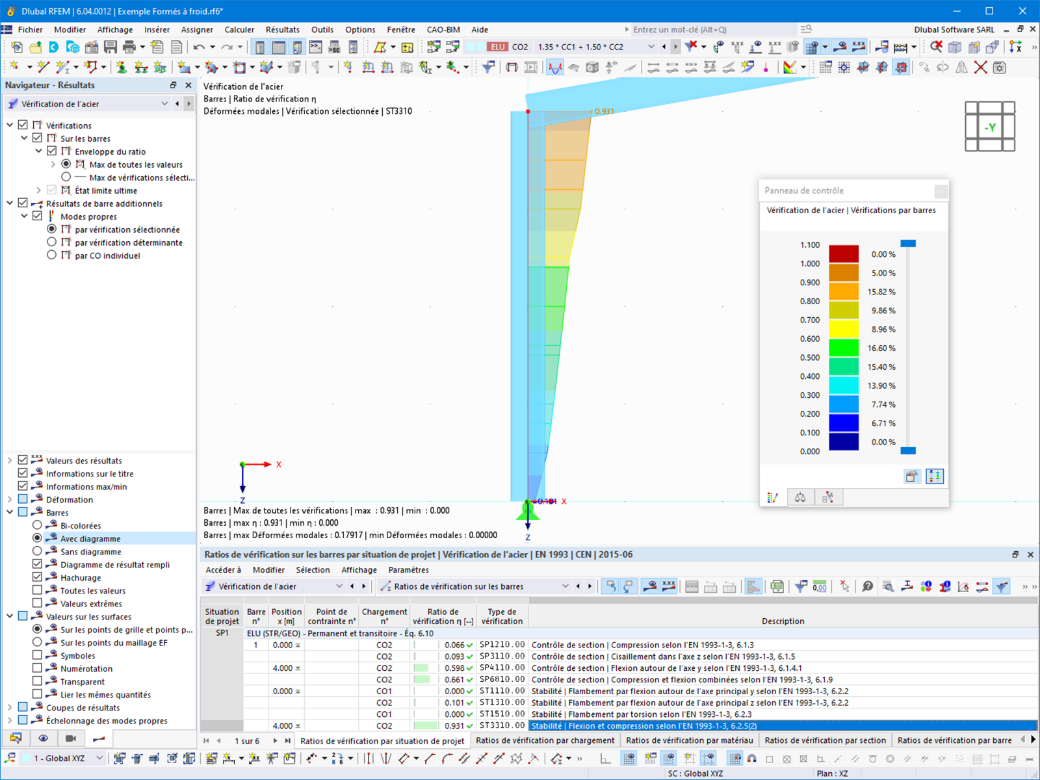Click the Excel export icon in table toolbar
This screenshot has height=780, width=1040.
(x=777, y=586)
